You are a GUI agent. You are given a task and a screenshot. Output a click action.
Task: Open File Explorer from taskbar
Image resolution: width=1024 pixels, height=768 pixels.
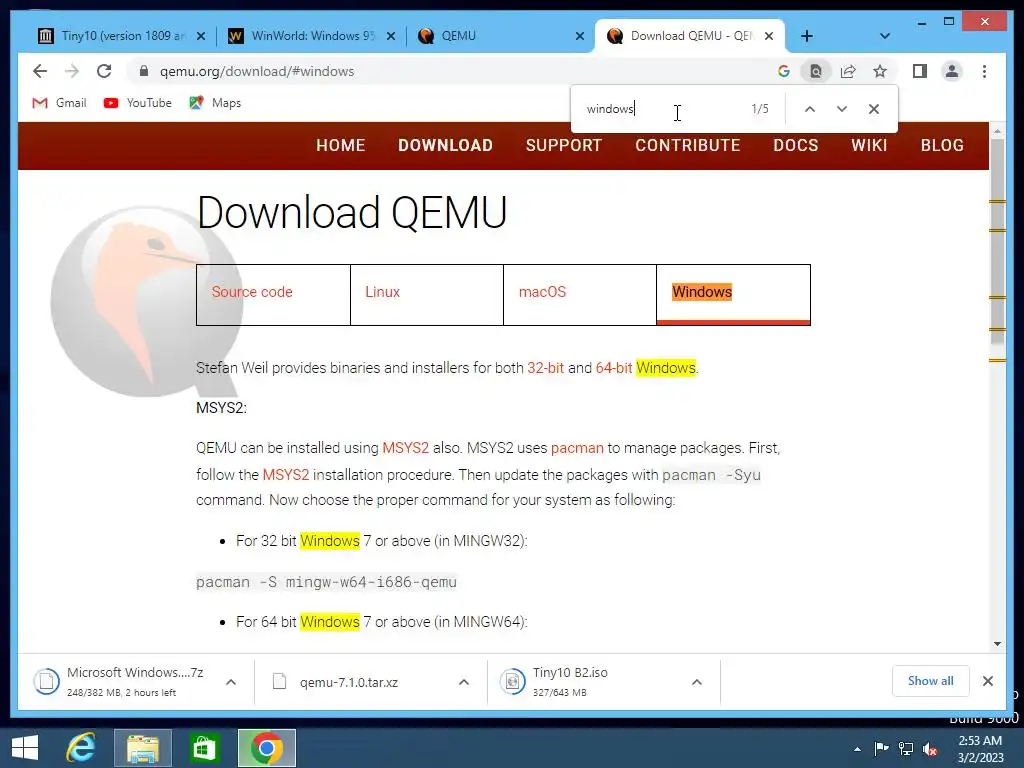(x=142, y=748)
